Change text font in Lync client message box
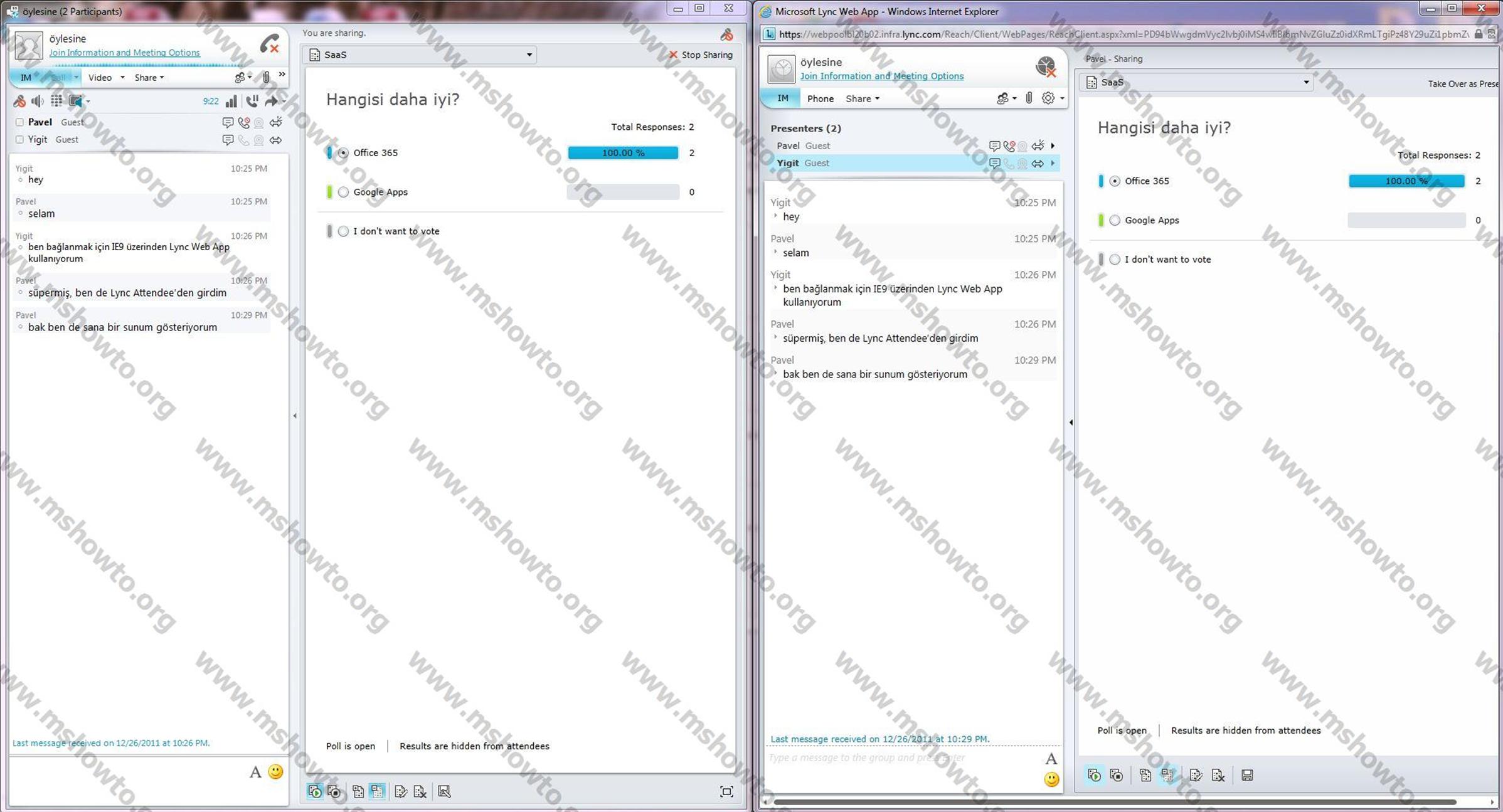The height and width of the screenshot is (812, 1503). [x=255, y=772]
